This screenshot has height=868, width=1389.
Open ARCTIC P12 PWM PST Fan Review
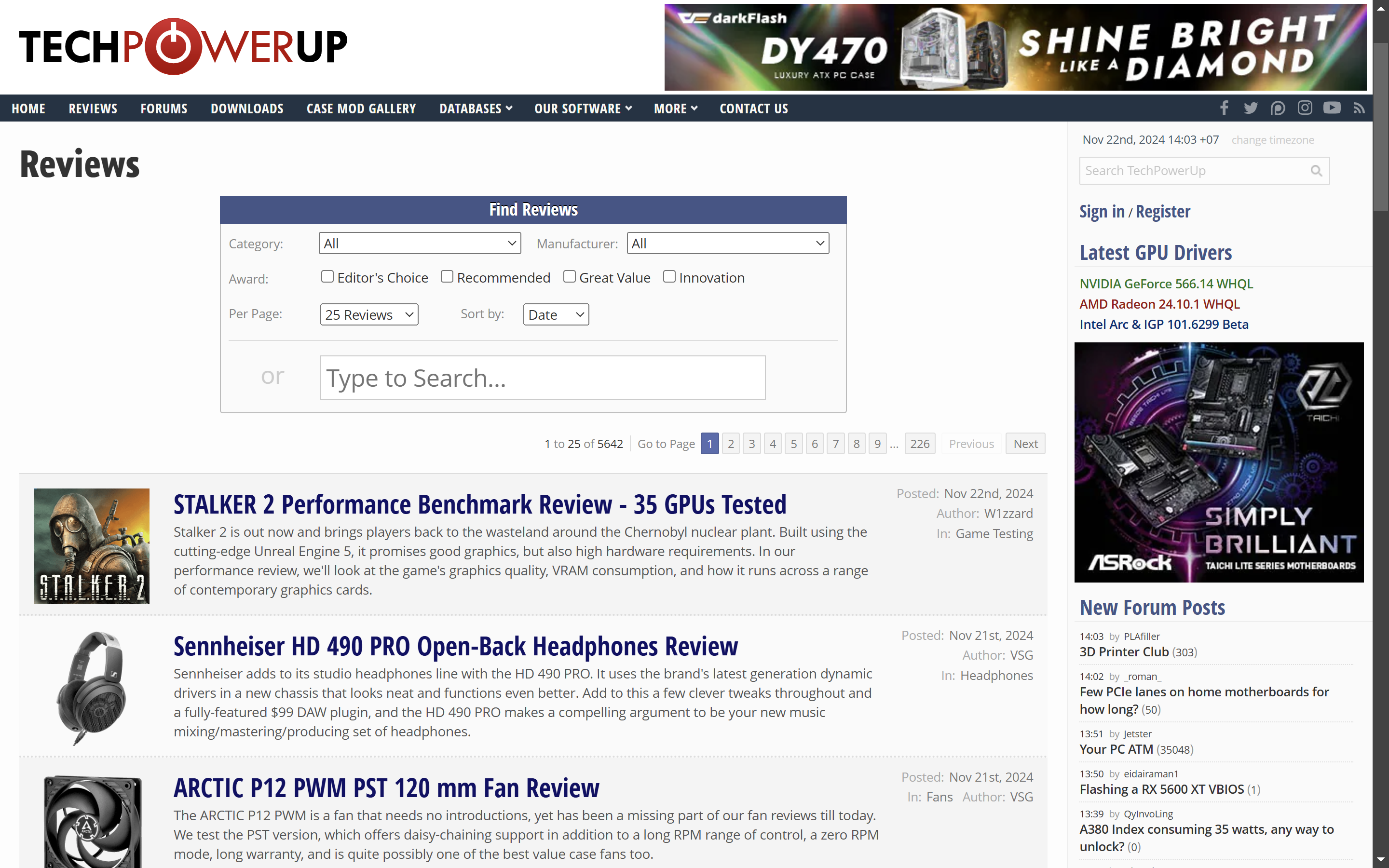tap(386, 787)
